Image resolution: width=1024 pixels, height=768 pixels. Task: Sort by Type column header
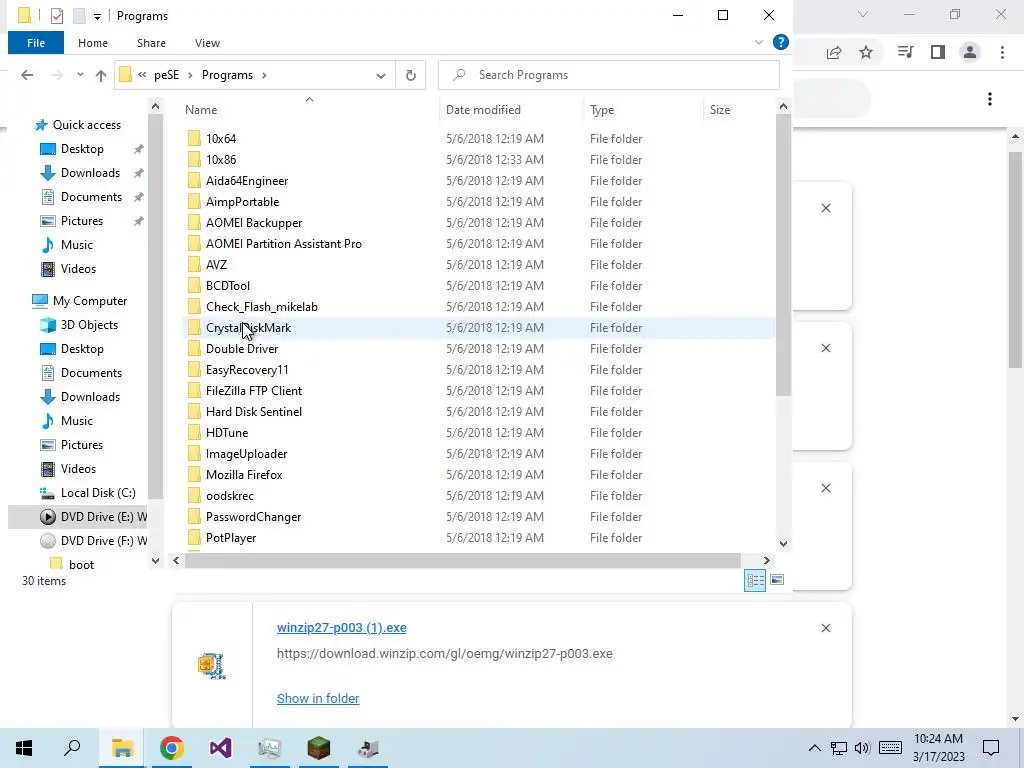point(601,110)
